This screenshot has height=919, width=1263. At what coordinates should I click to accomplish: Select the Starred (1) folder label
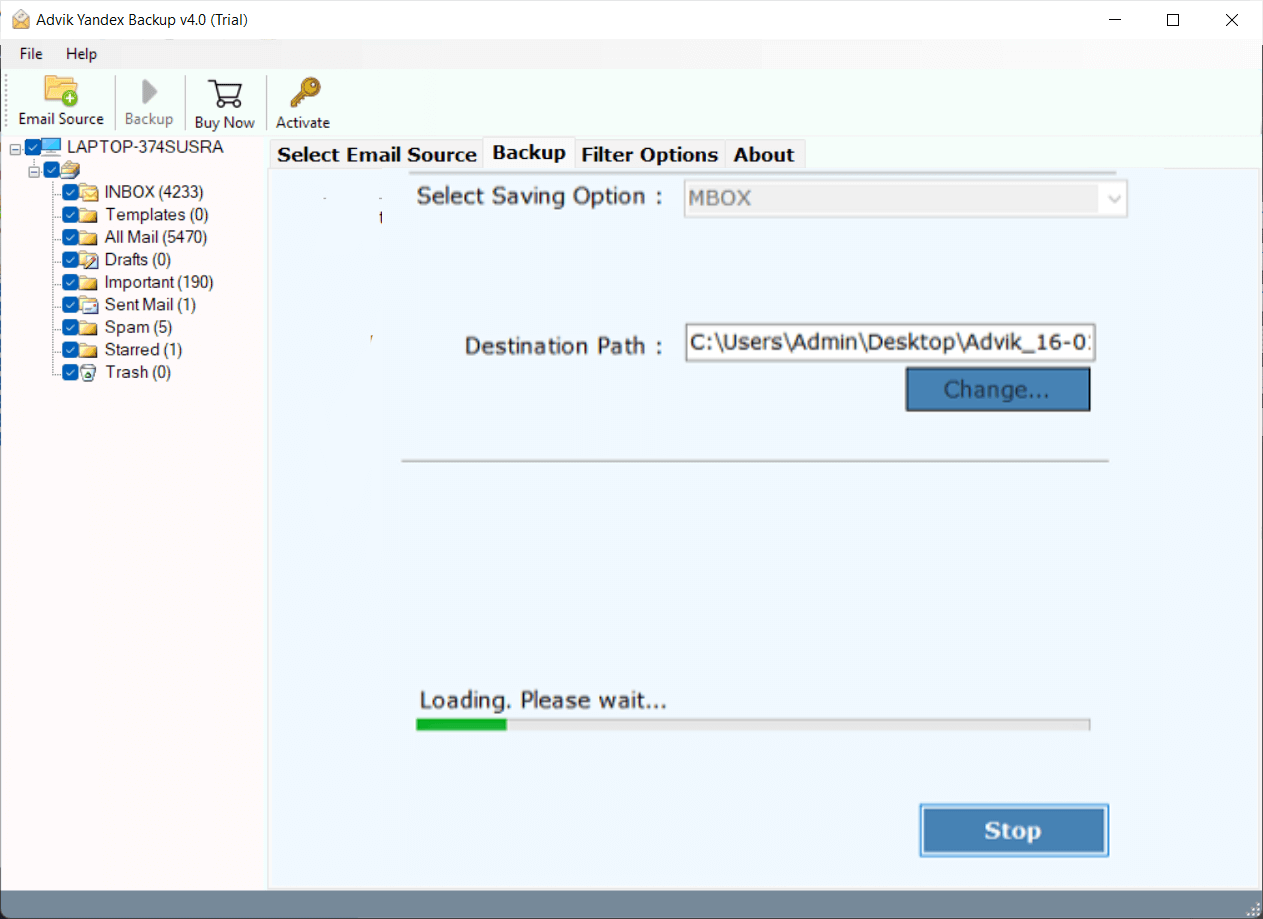pyautogui.click(x=143, y=350)
